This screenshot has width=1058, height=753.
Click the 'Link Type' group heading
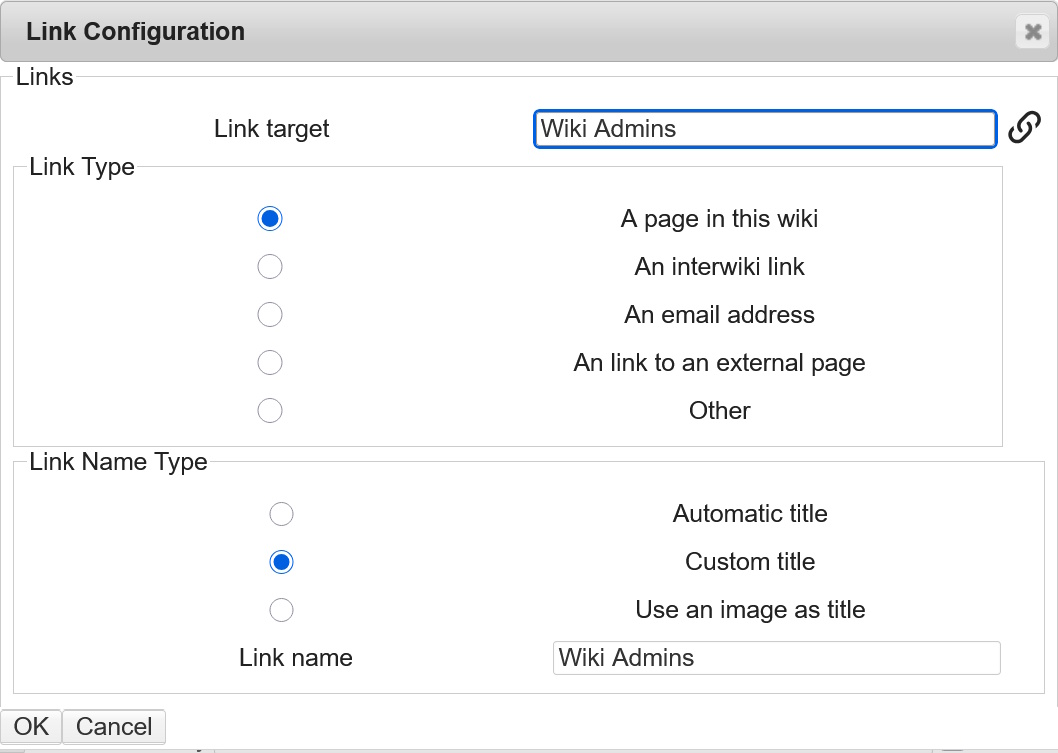[x=82, y=167]
